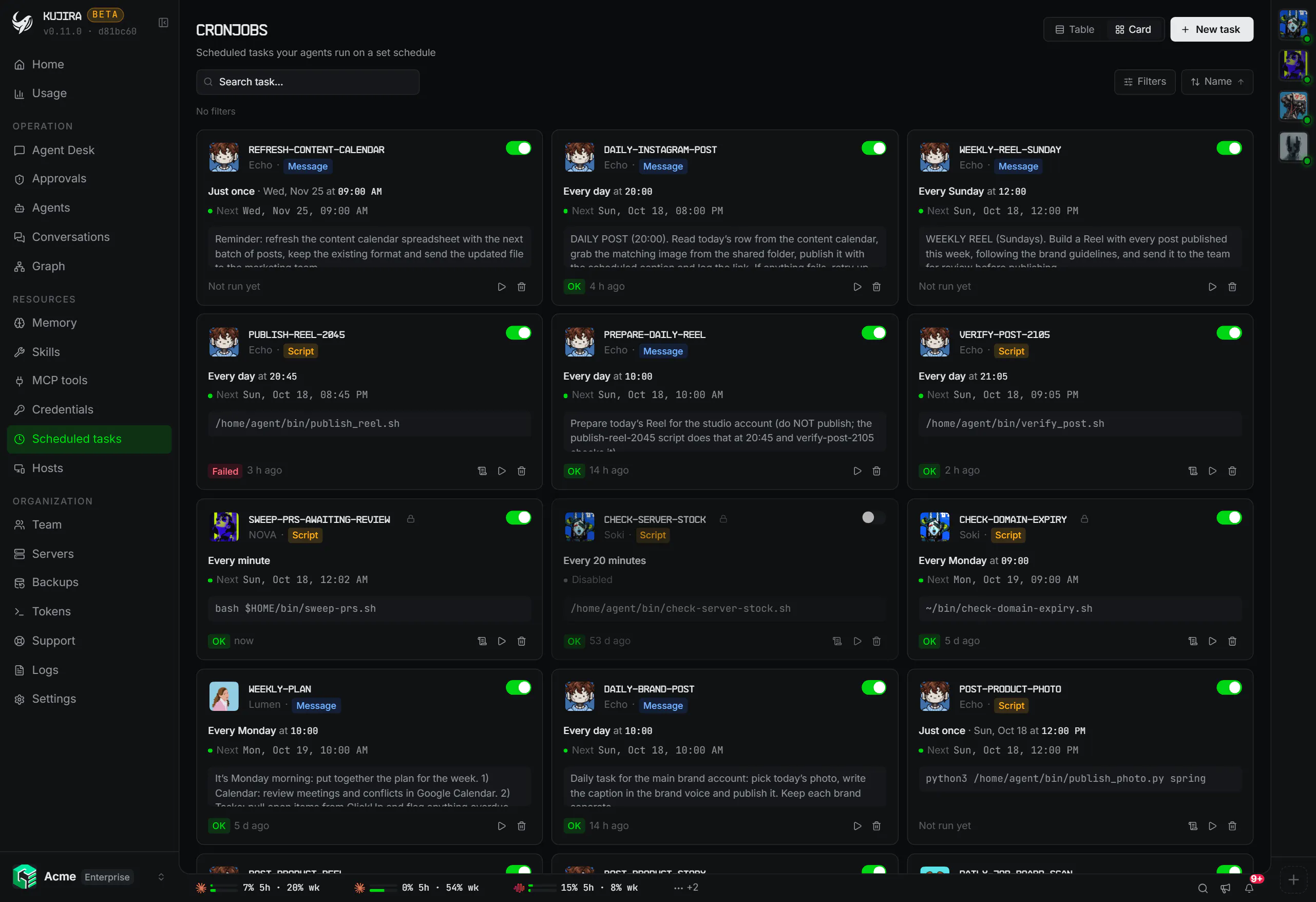Disable the weekly-reel-sunday toggle
This screenshot has width=1316, height=902.
tap(1228, 148)
